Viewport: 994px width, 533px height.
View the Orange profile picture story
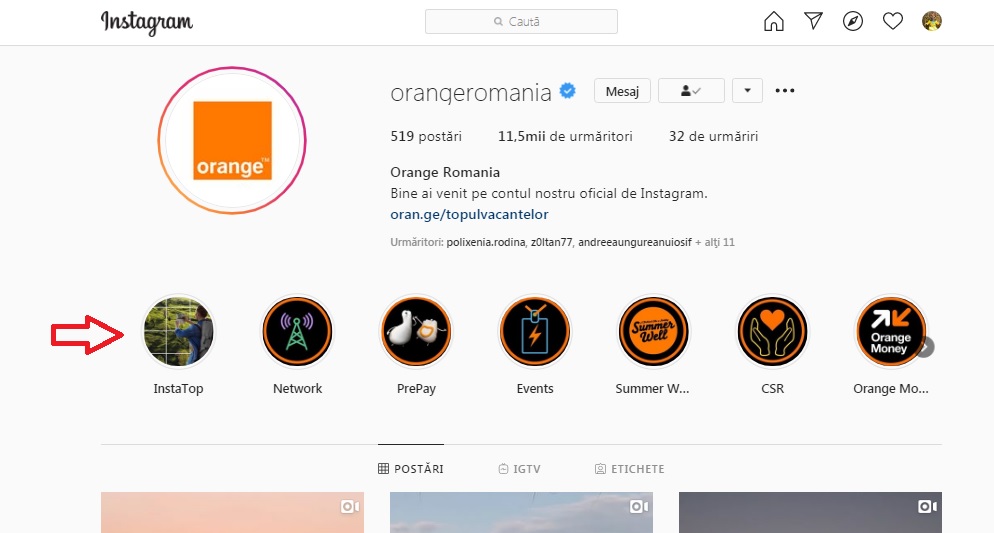(232, 140)
